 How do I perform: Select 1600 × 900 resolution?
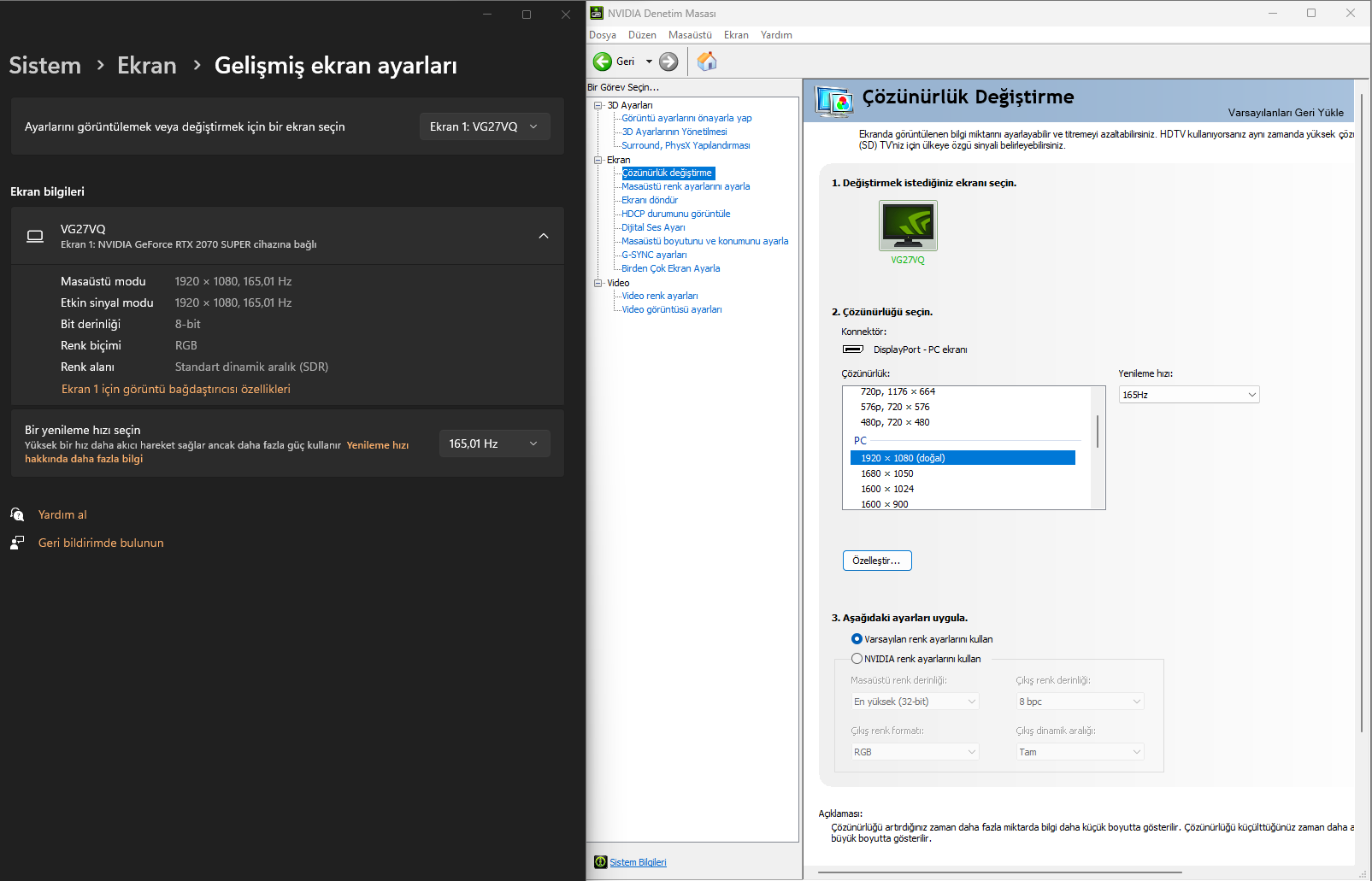pyautogui.click(x=885, y=504)
